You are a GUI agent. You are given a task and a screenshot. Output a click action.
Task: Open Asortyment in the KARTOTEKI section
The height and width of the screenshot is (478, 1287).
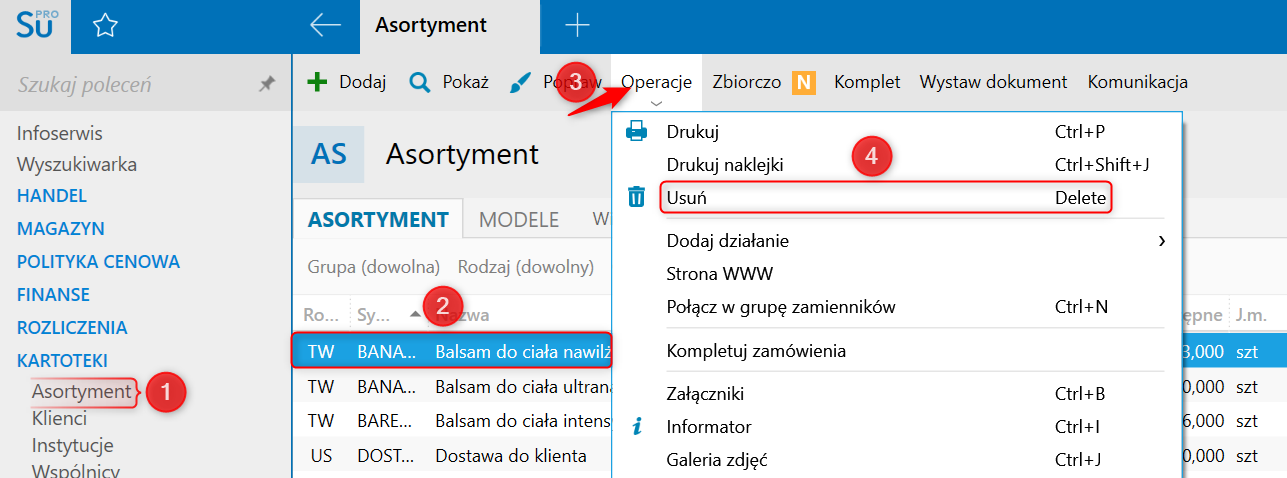[x=81, y=391]
